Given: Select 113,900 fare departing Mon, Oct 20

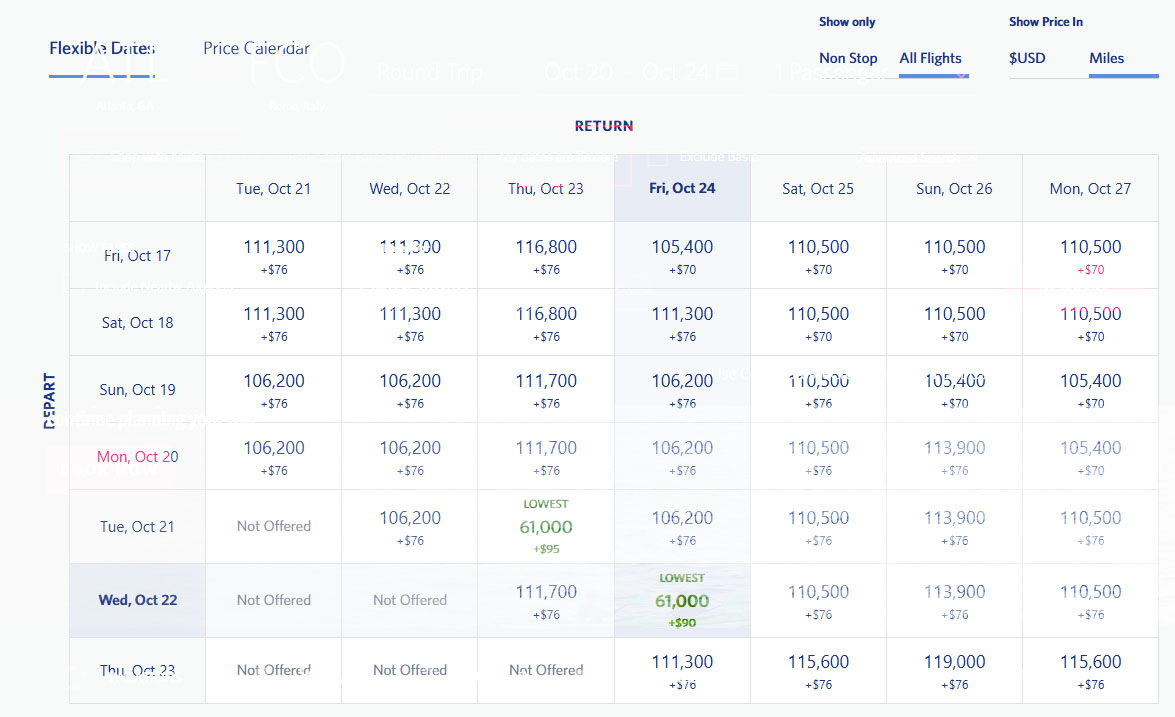Looking at the screenshot, I should [x=954, y=457].
